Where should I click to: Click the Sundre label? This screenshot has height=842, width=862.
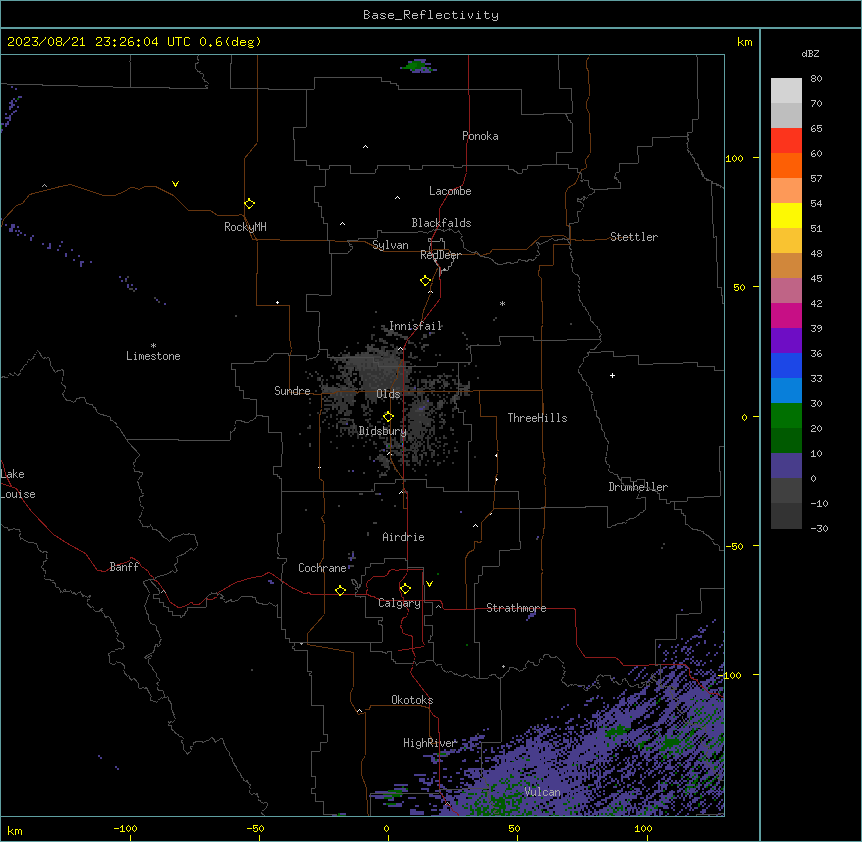(292, 391)
